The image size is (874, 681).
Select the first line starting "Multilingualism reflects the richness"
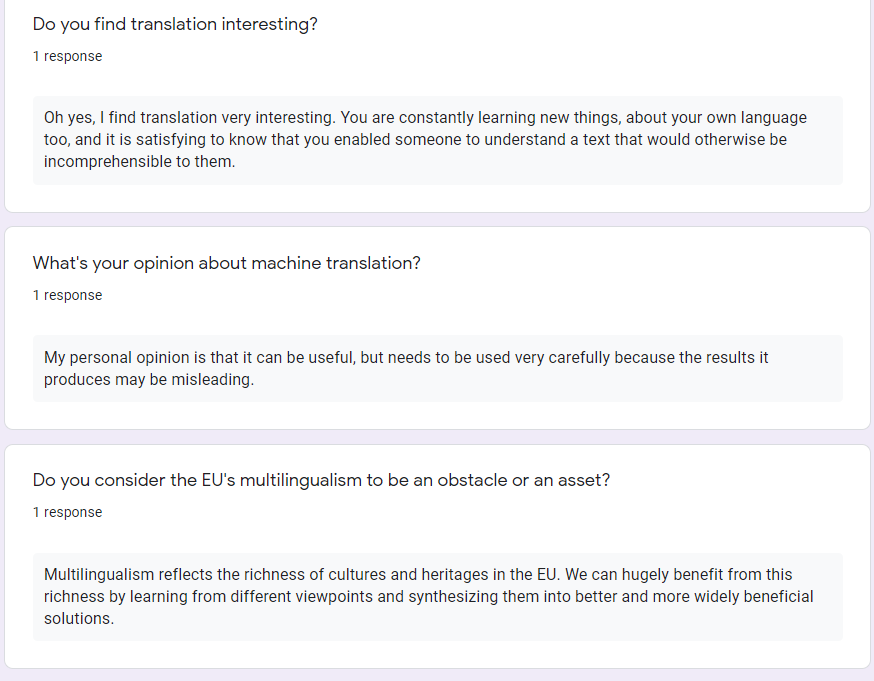(x=418, y=575)
